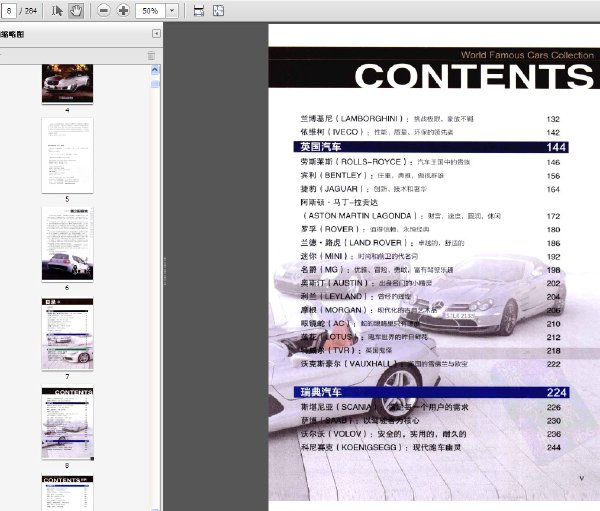Viewport: 600px width, 511px height.
Task: Click the AUSTIN contents entry
Action: (366, 283)
